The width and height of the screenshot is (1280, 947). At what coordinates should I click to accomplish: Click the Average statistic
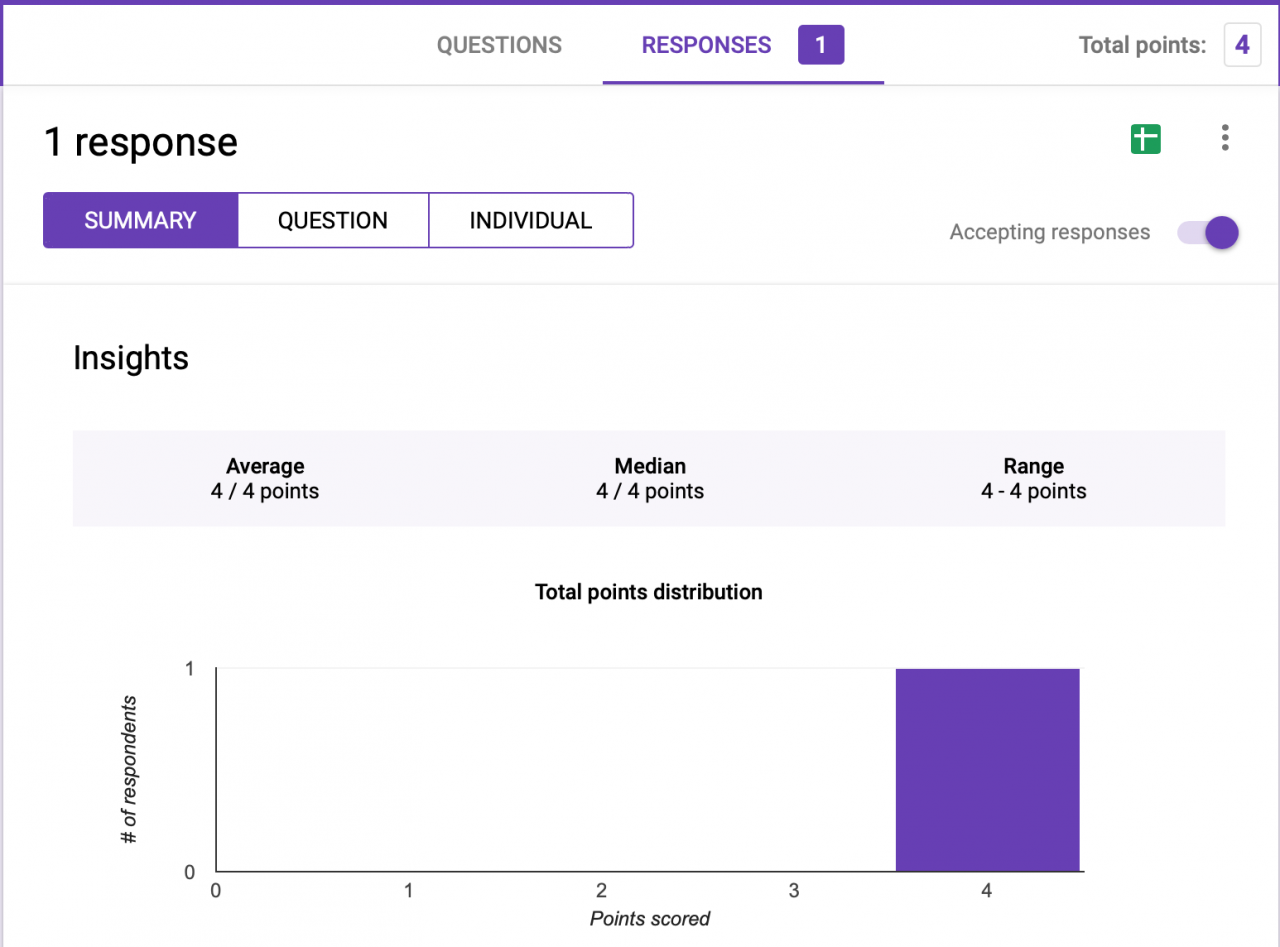[x=264, y=478]
